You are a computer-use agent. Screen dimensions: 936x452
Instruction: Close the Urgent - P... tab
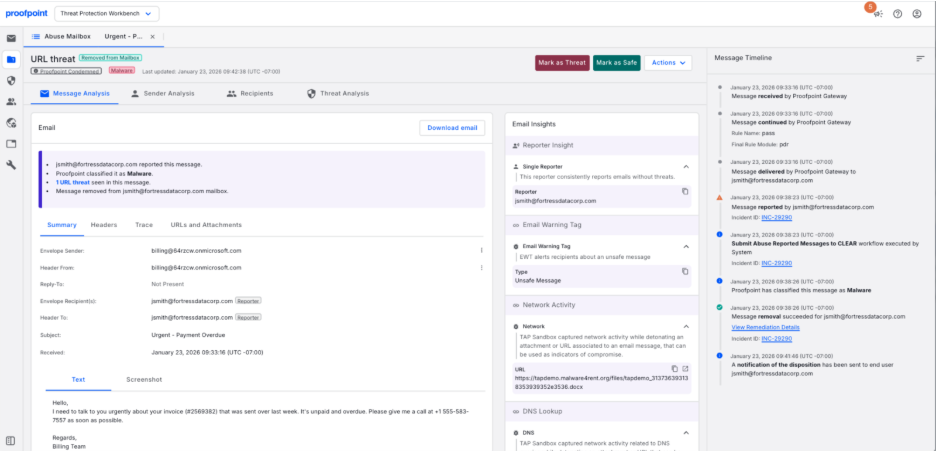pyautogui.click(x=153, y=37)
